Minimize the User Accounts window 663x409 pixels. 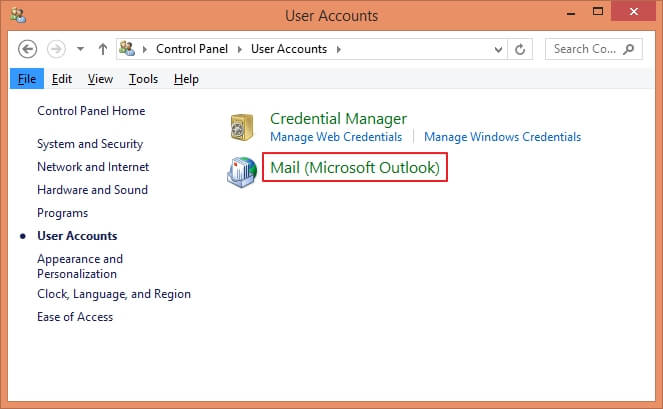tap(571, 12)
